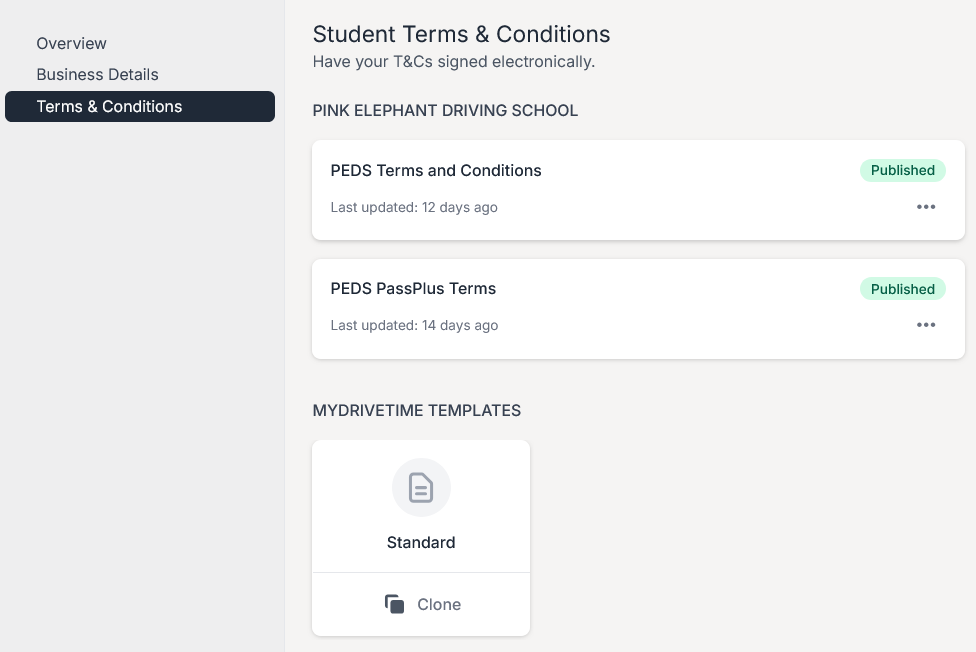This screenshot has height=652, width=976.
Task: Click the Standard template document icon
Action: coord(421,488)
